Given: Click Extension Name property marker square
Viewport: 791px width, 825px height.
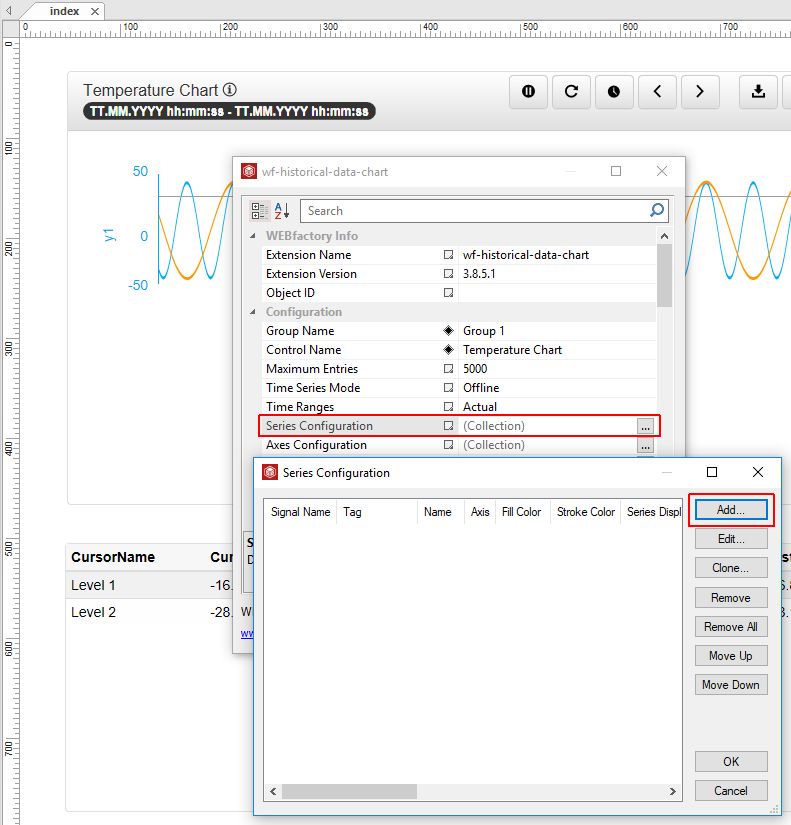Looking at the screenshot, I should (448, 255).
